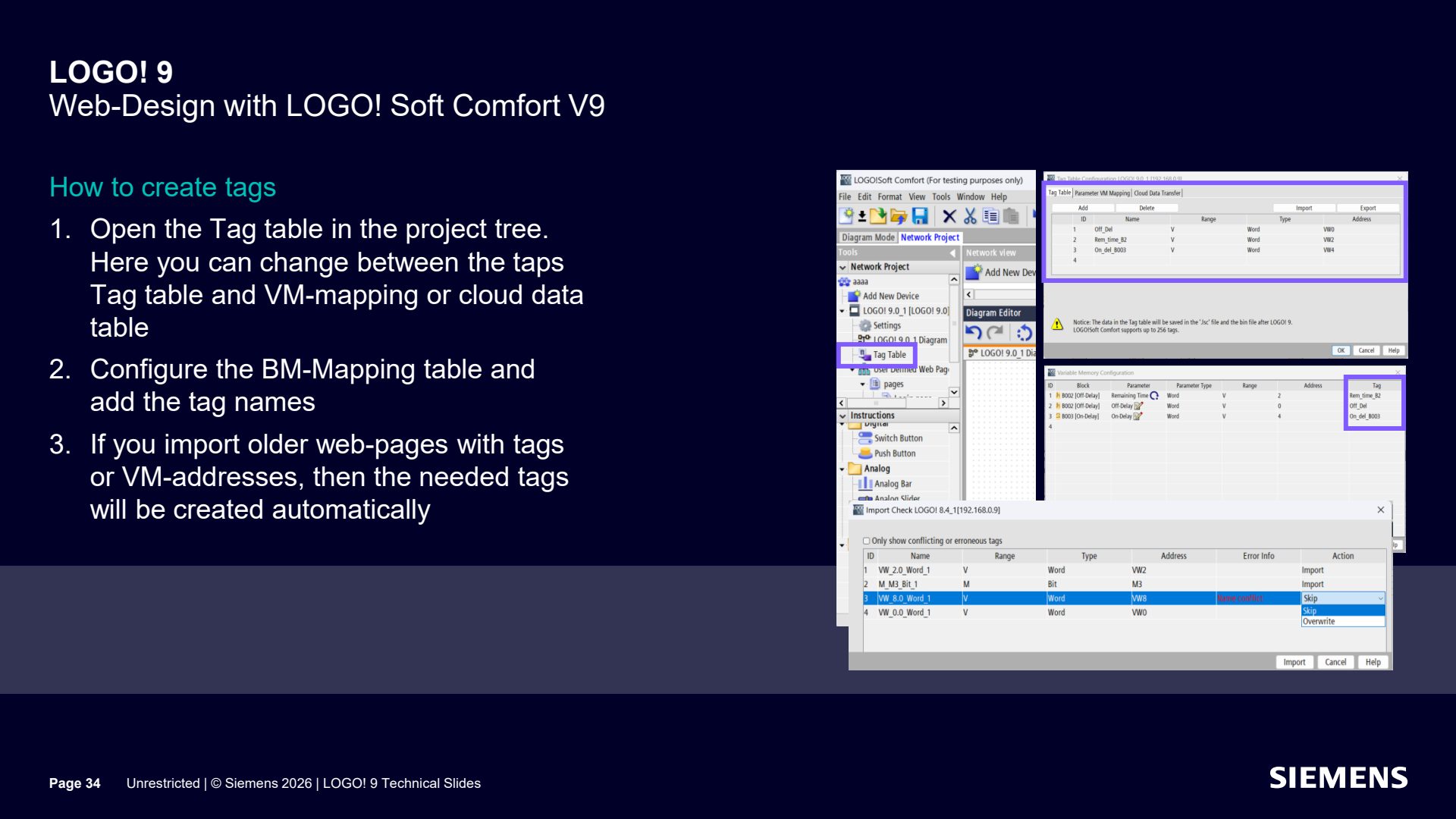Click the LOGO! 9.0_1 device icon in tree
The image size is (1456, 819).
(855, 311)
